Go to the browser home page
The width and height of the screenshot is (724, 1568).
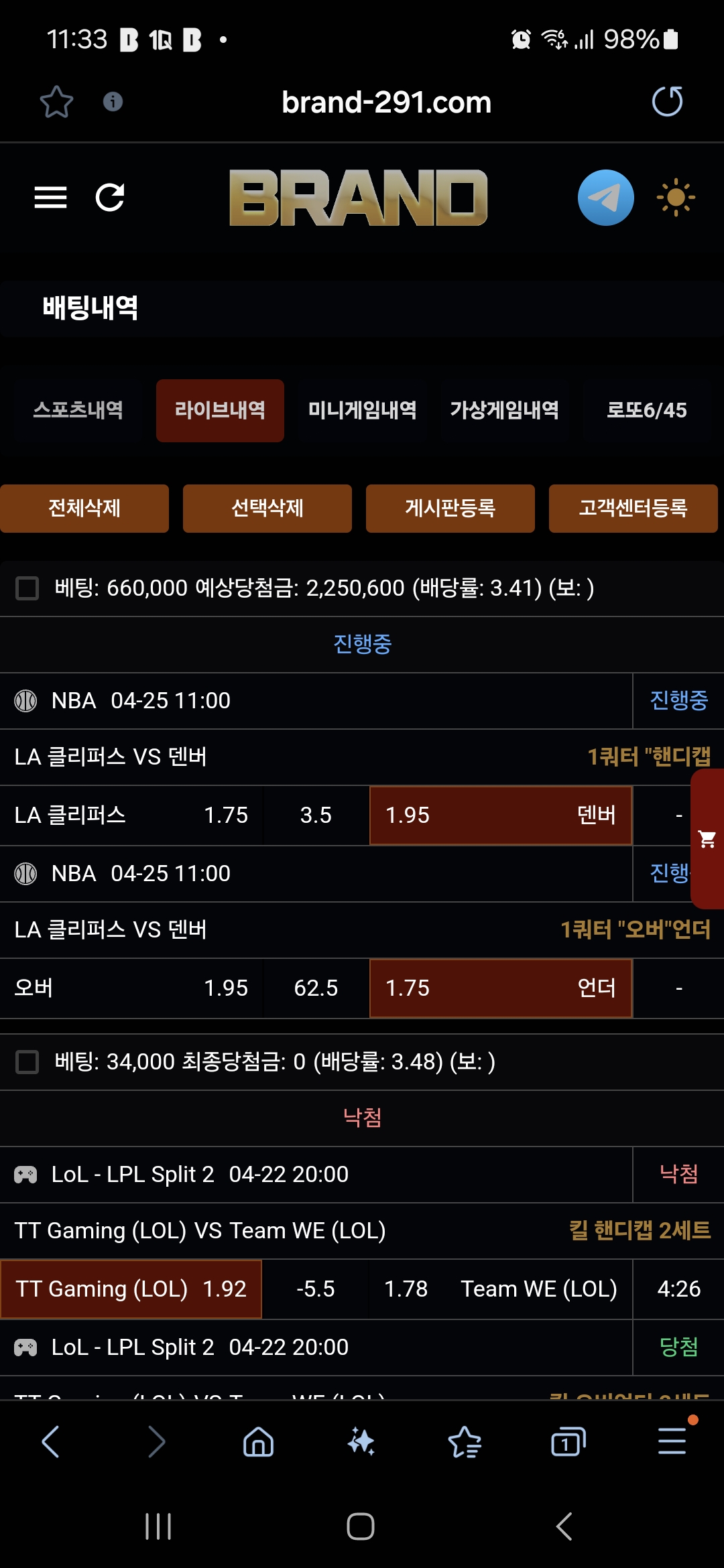point(258,1441)
